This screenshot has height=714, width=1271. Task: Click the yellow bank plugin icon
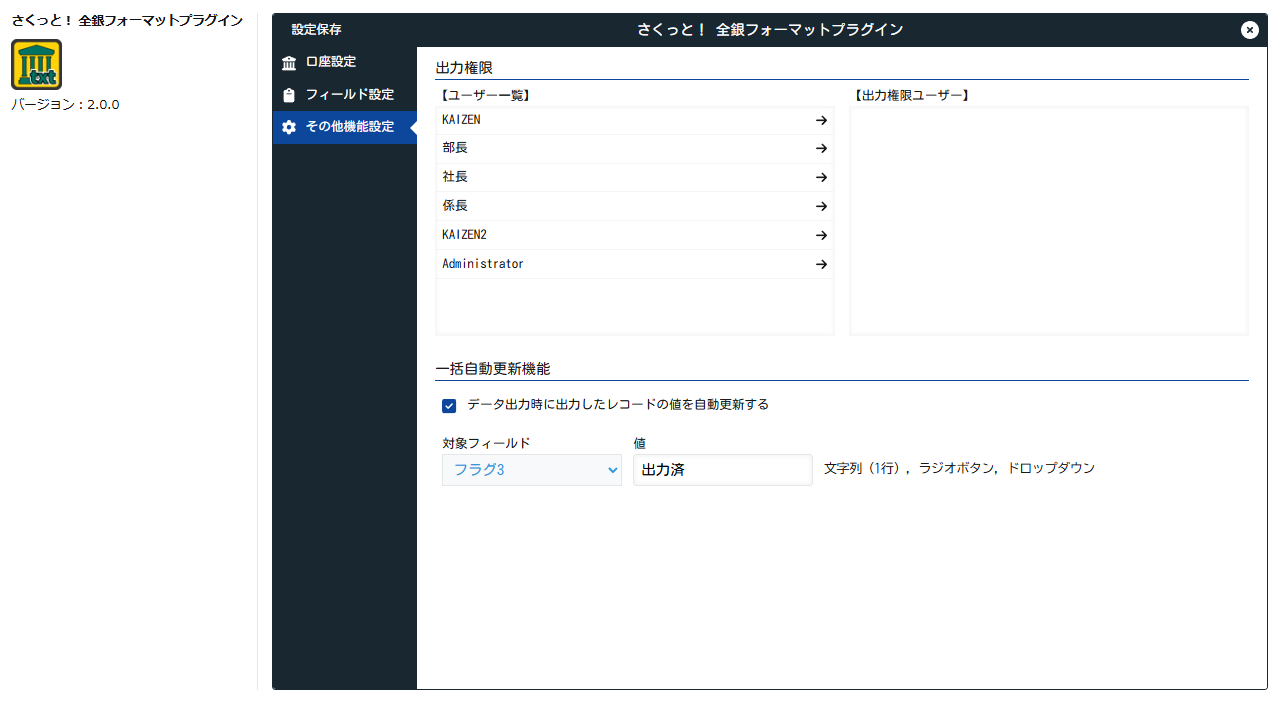click(37, 65)
